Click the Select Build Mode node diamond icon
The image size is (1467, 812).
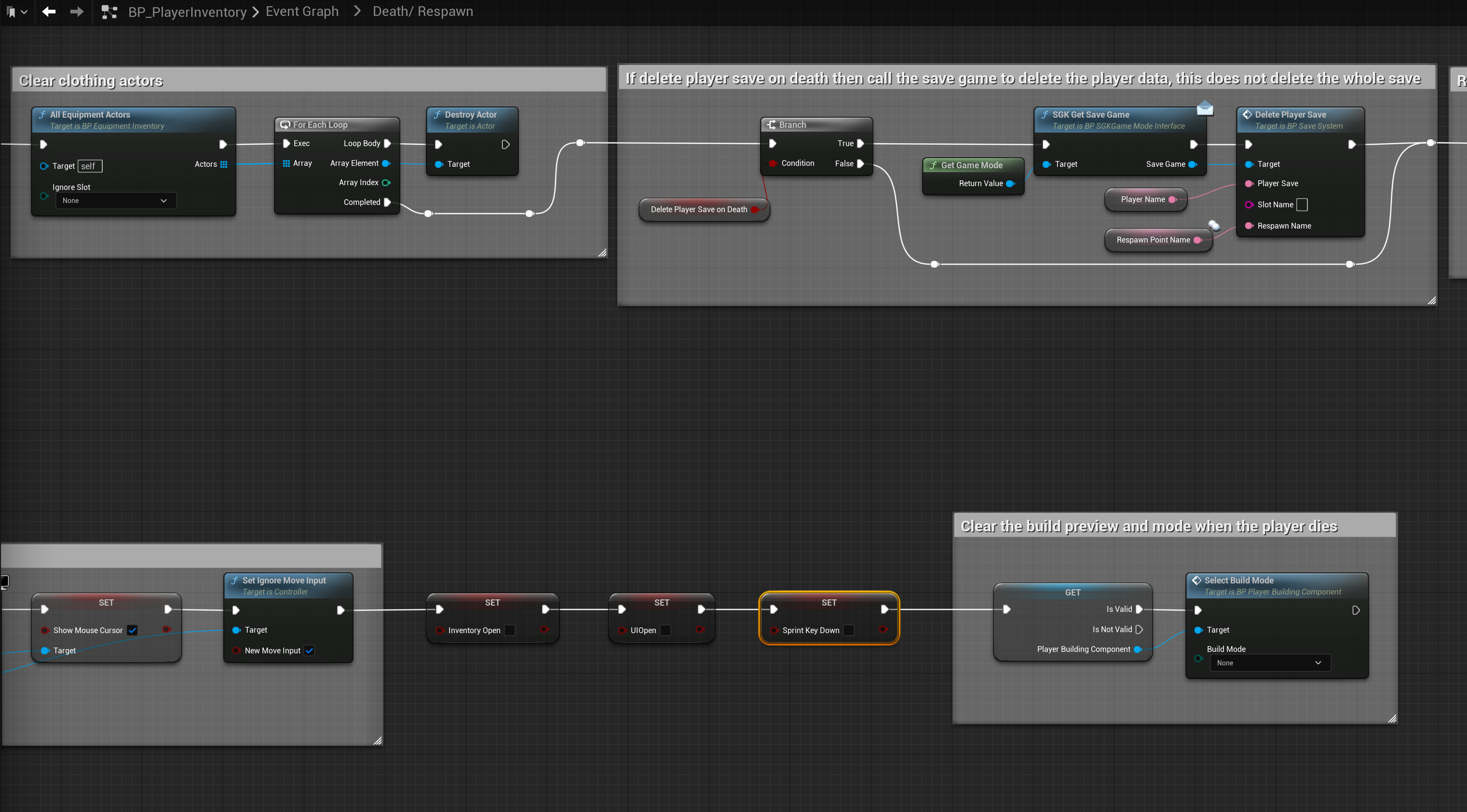(1196, 580)
